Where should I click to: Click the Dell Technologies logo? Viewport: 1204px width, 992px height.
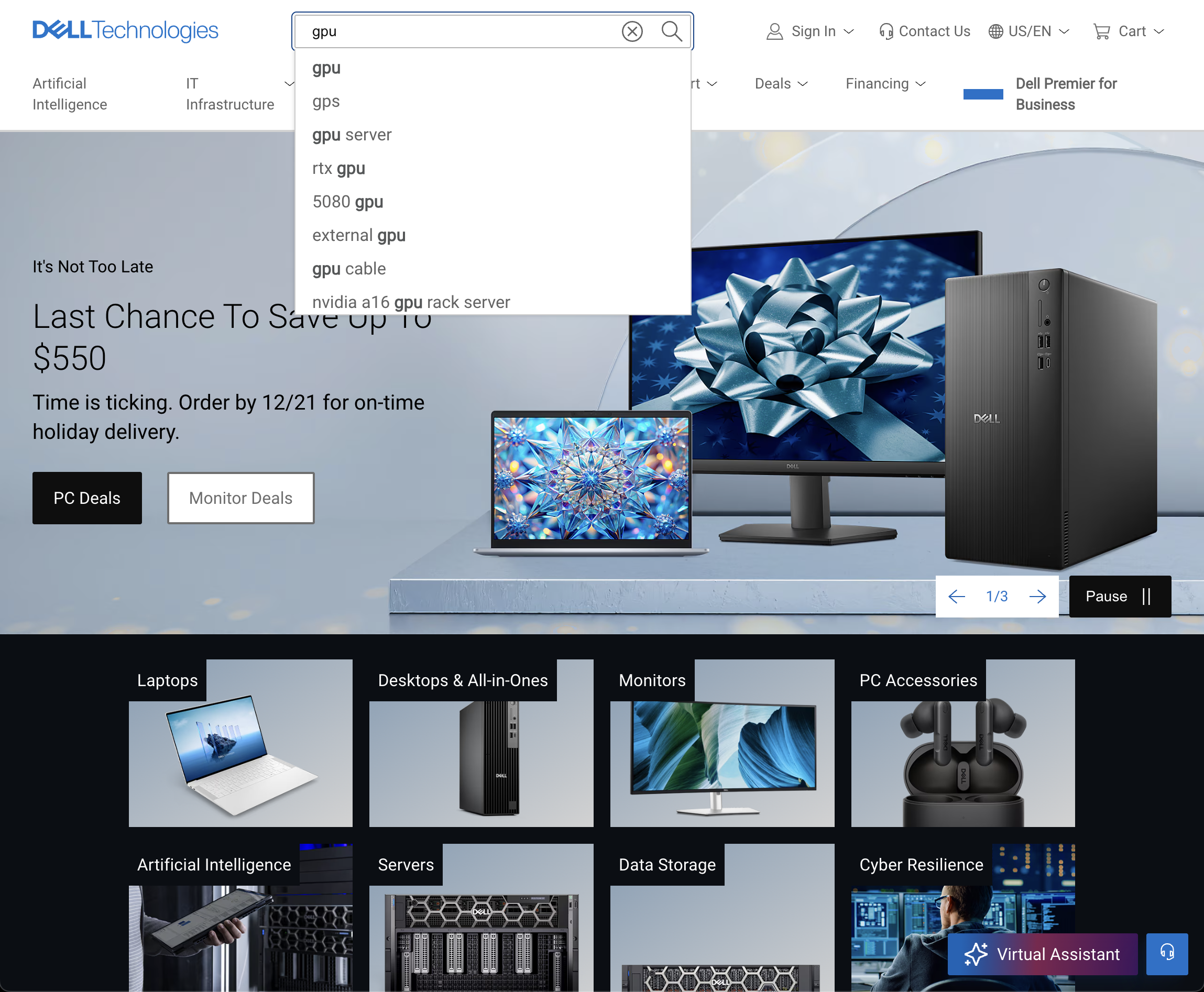pos(125,30)
